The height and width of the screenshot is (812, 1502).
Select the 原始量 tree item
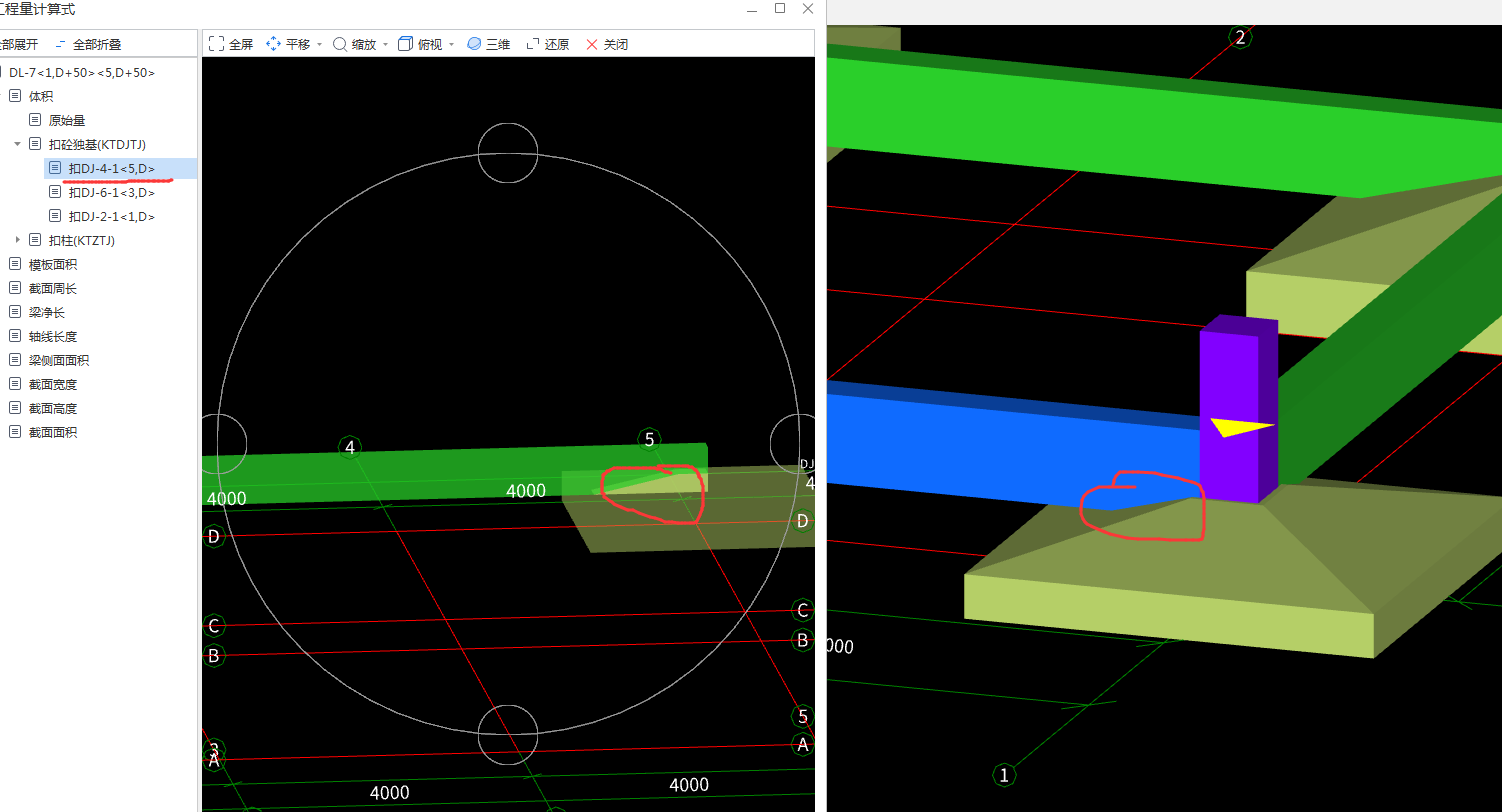(x=67, y=121)
